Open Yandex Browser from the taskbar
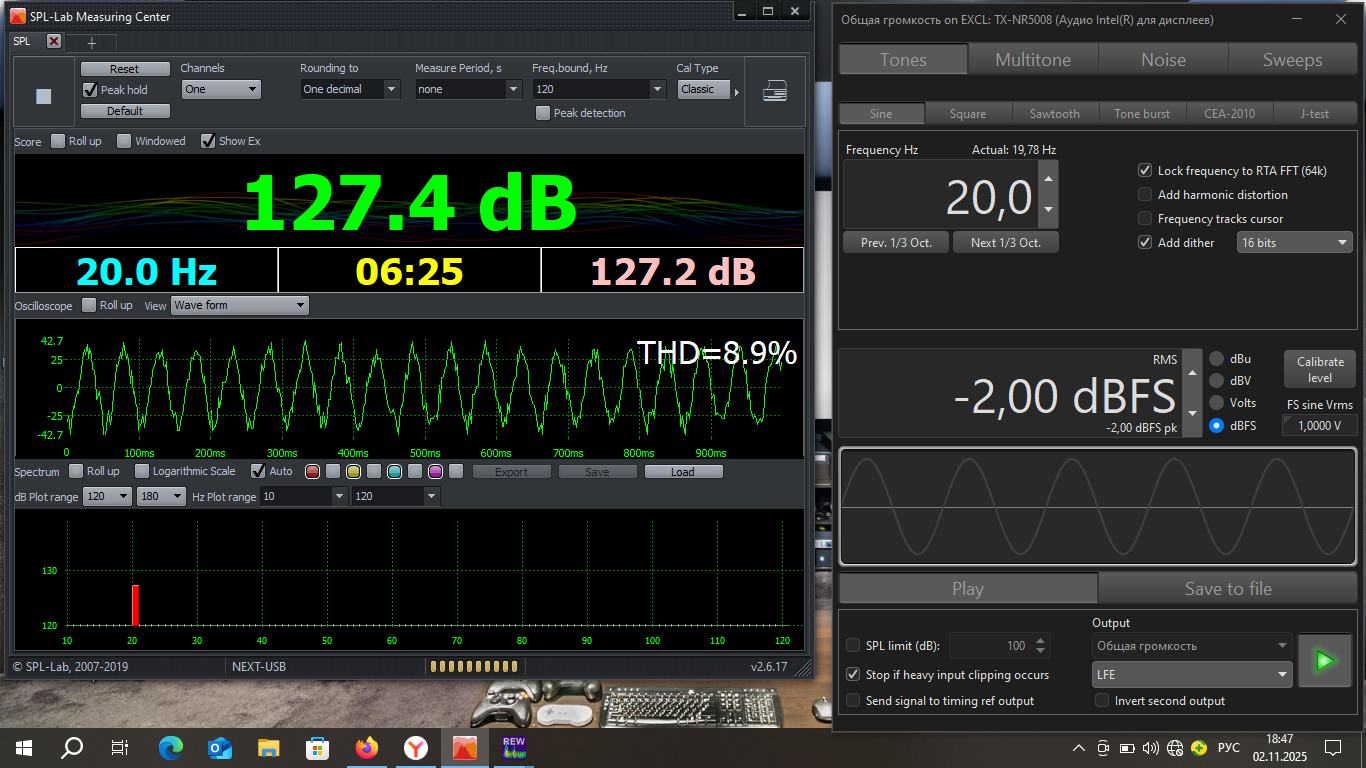 point(415,747)
